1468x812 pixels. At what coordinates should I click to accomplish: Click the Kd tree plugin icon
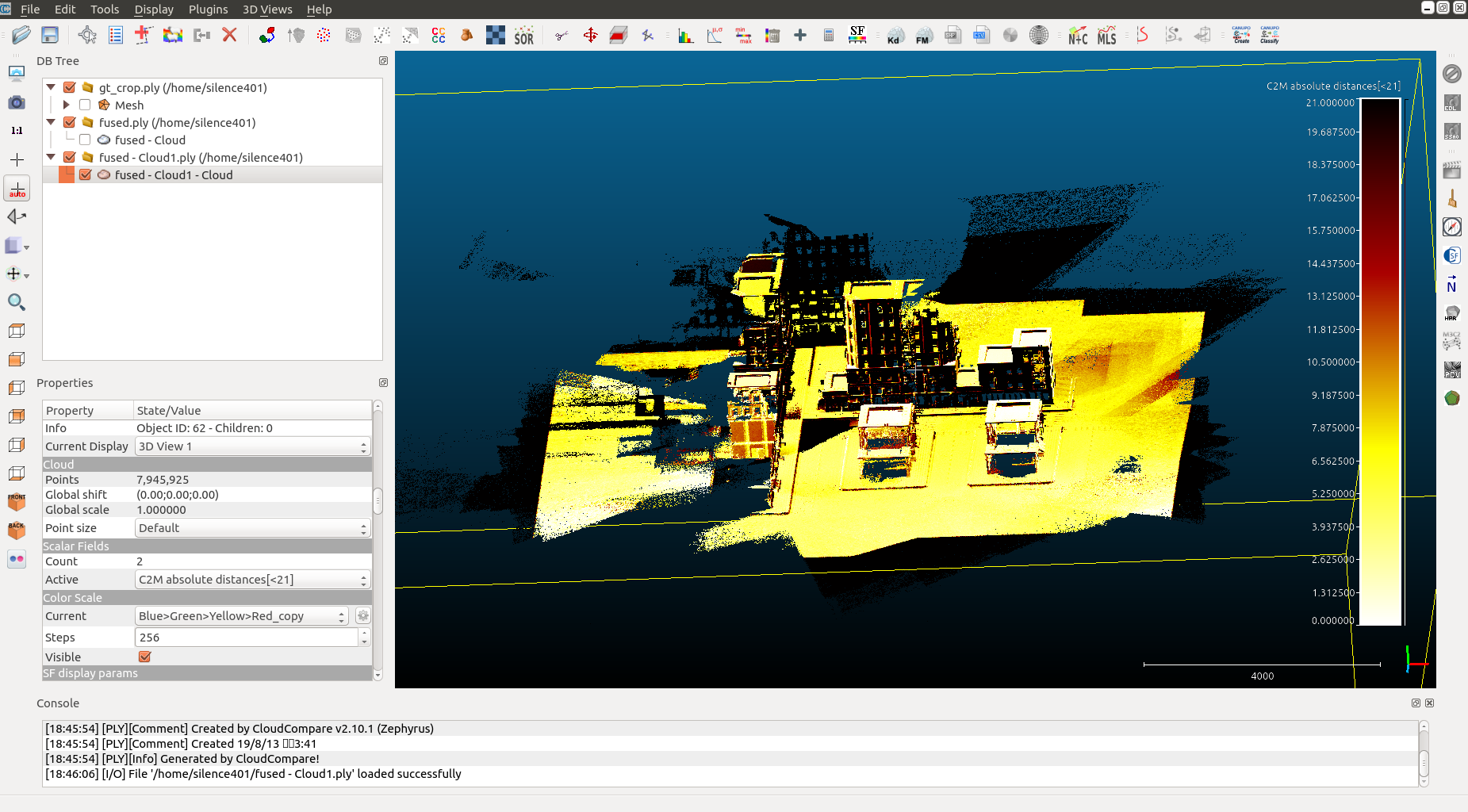coord(895,36)
